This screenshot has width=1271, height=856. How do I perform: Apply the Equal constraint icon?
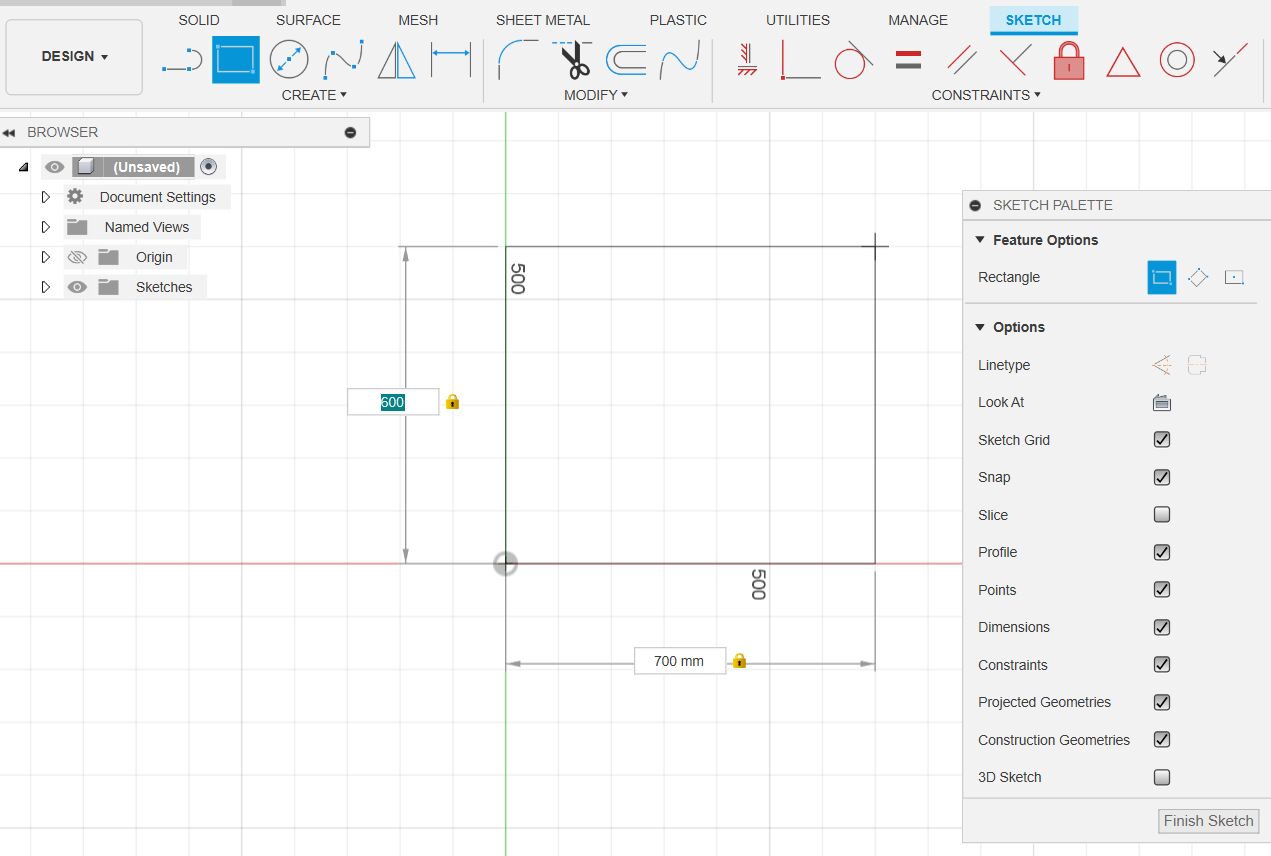[908, 60]
